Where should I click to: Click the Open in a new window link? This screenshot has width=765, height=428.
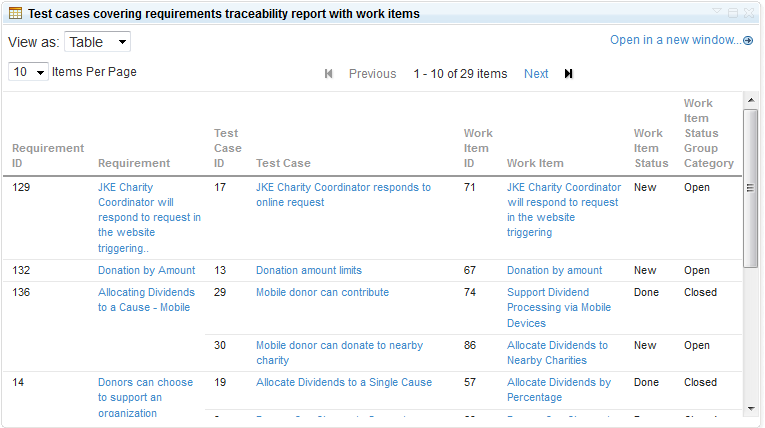click(x=681, y=40)
